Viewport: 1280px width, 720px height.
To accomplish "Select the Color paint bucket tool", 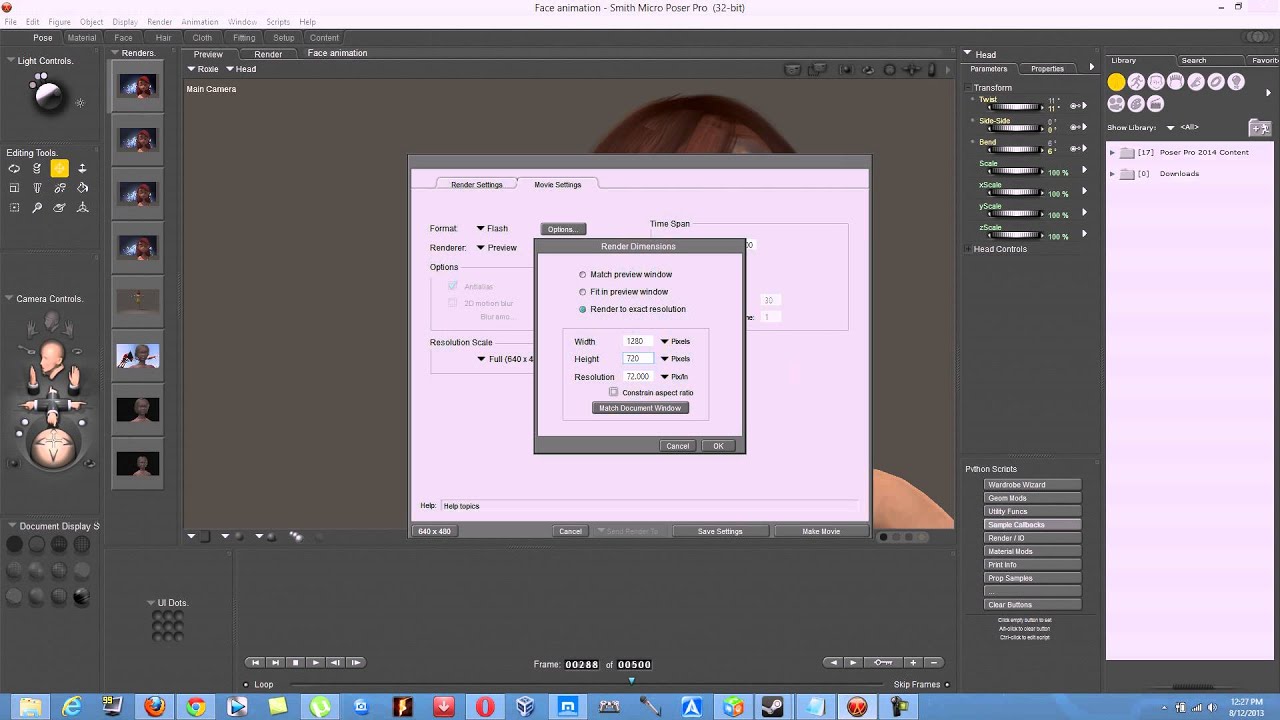I will (83, 188).
